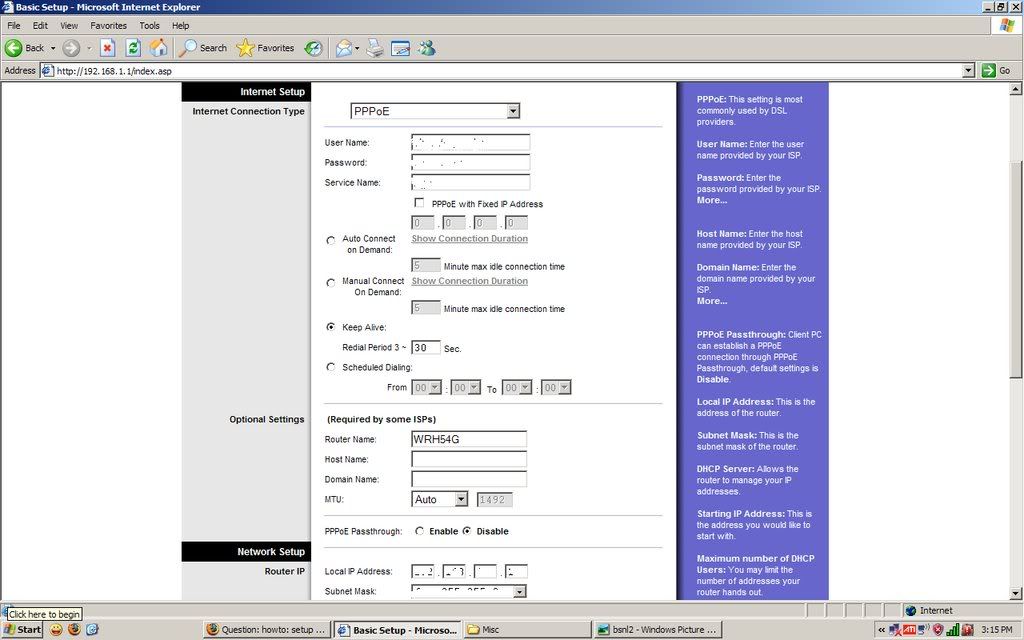Click the red antivirus tray icon beside the clock
This screenshot has height=640, width=1024.
[967, 630]
